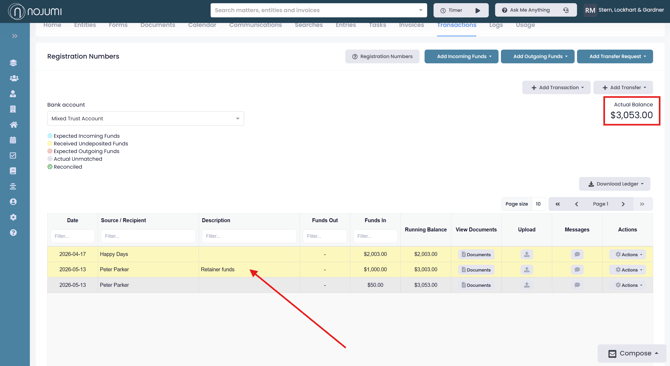
Task: Upload file for the $50.00 row
Action: click(x=526, y=285)
